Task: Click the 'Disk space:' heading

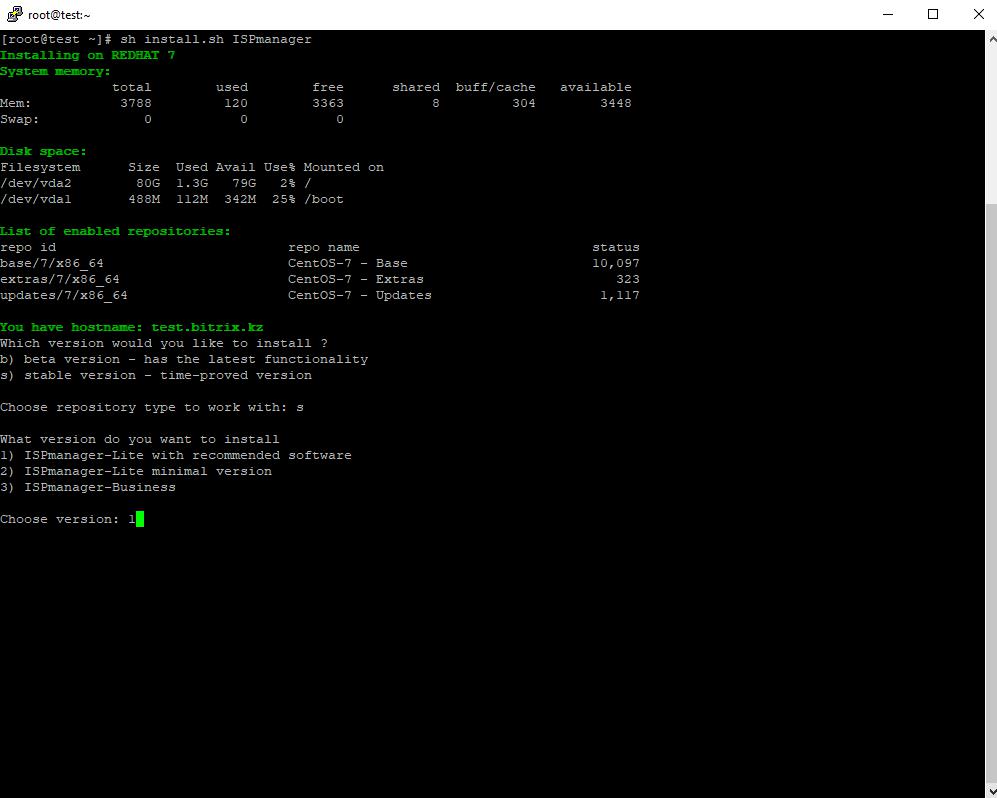Action: click(43, 151)
